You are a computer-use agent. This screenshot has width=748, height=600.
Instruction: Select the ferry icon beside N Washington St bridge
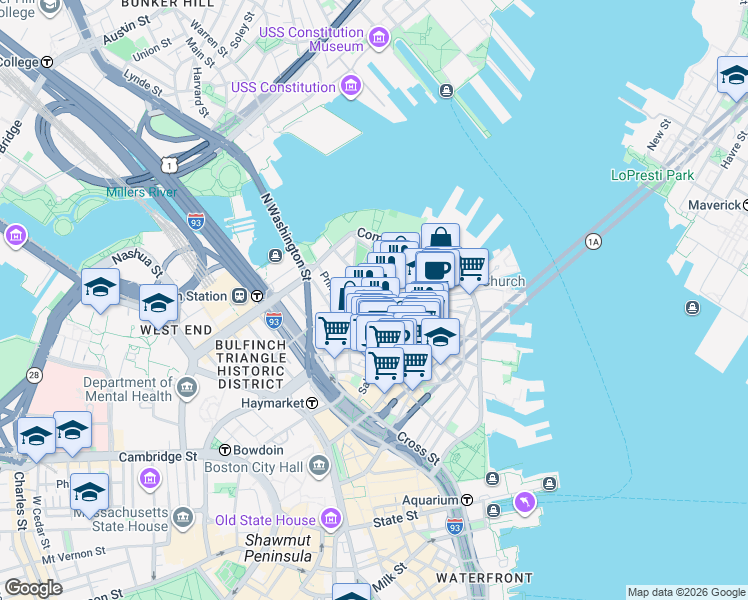(275, 256)
